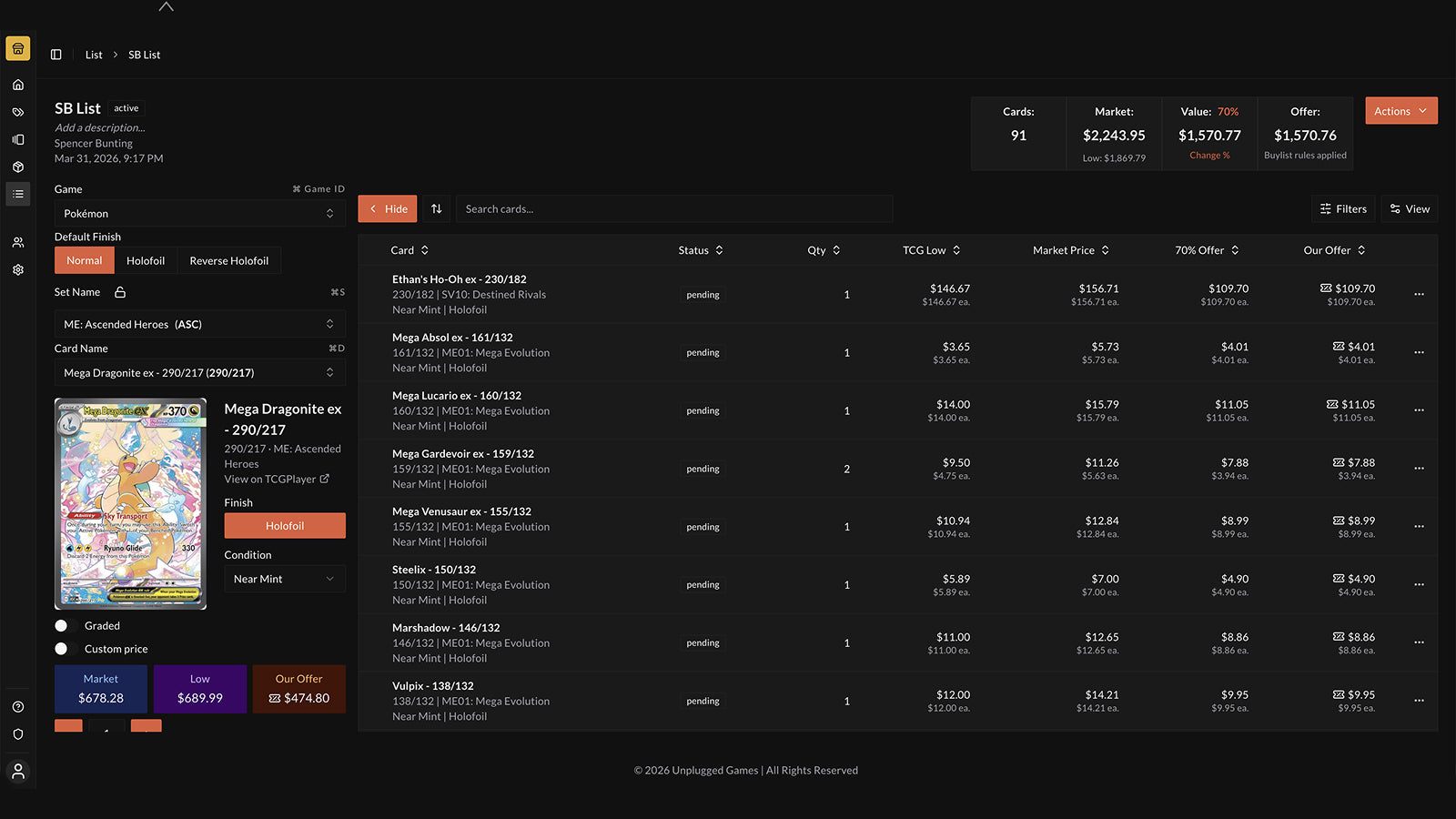Click the SB List breadcrumb item
Screen dimensions: 1456x819
click(x=144, y=55)
